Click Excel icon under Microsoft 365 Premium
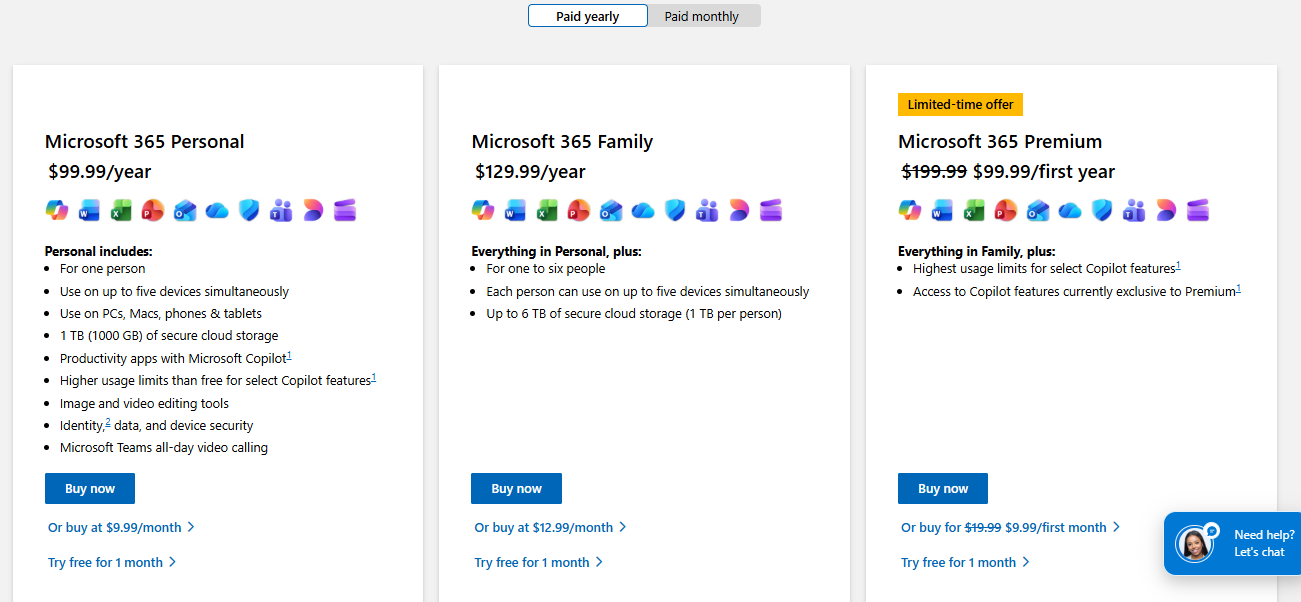 coord(974,210)
